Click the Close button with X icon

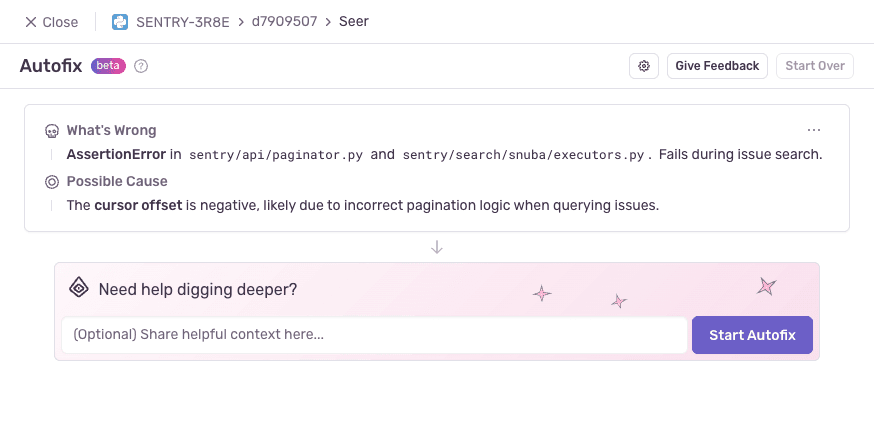click(x=51, y=22)
